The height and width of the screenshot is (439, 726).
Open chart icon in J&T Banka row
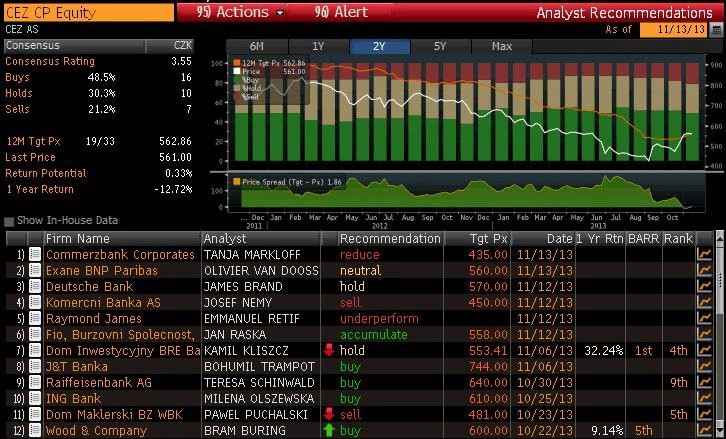(x=704, y=366)
